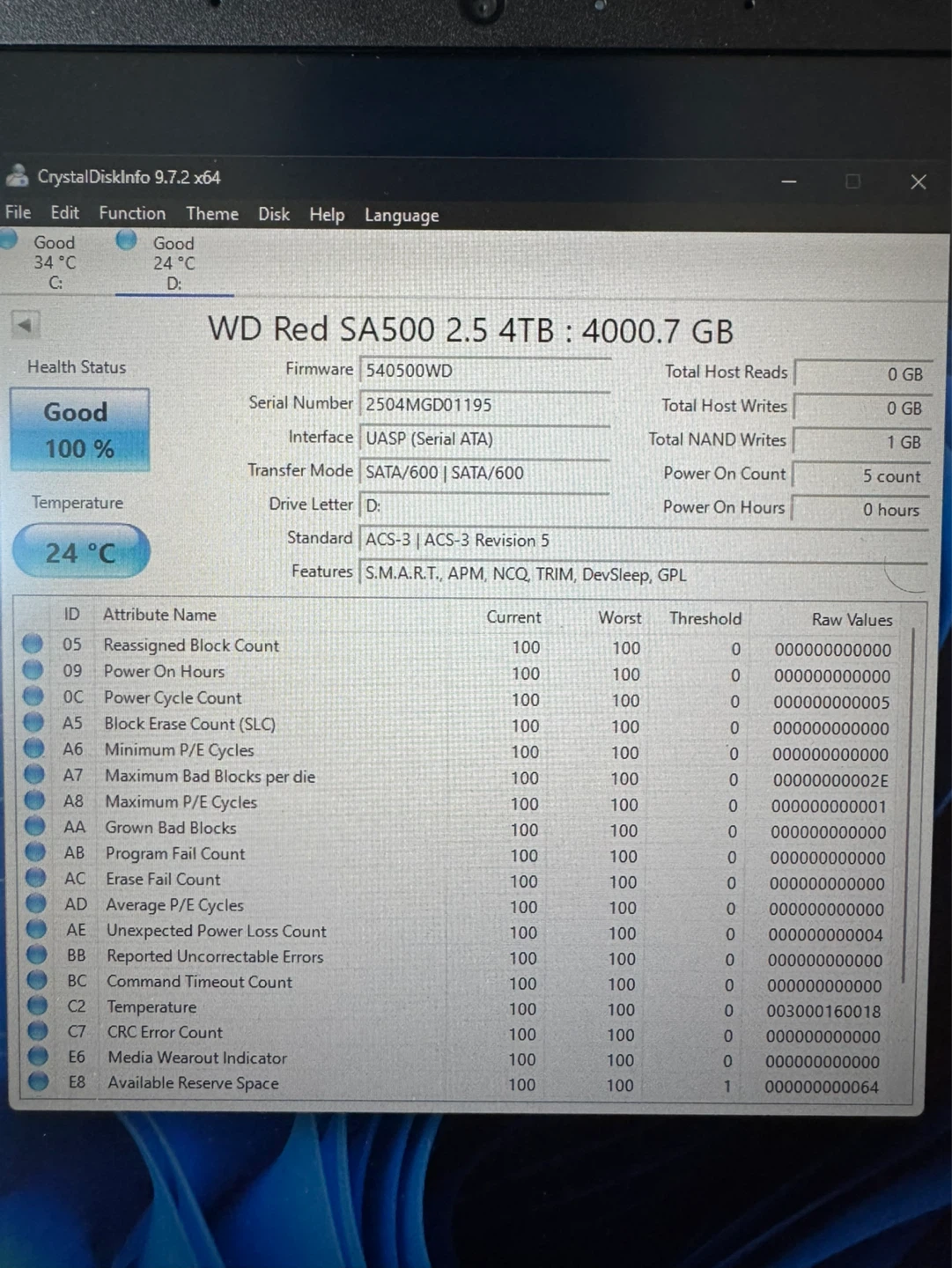Click the Good status circle for D: drive

(126, 240)
